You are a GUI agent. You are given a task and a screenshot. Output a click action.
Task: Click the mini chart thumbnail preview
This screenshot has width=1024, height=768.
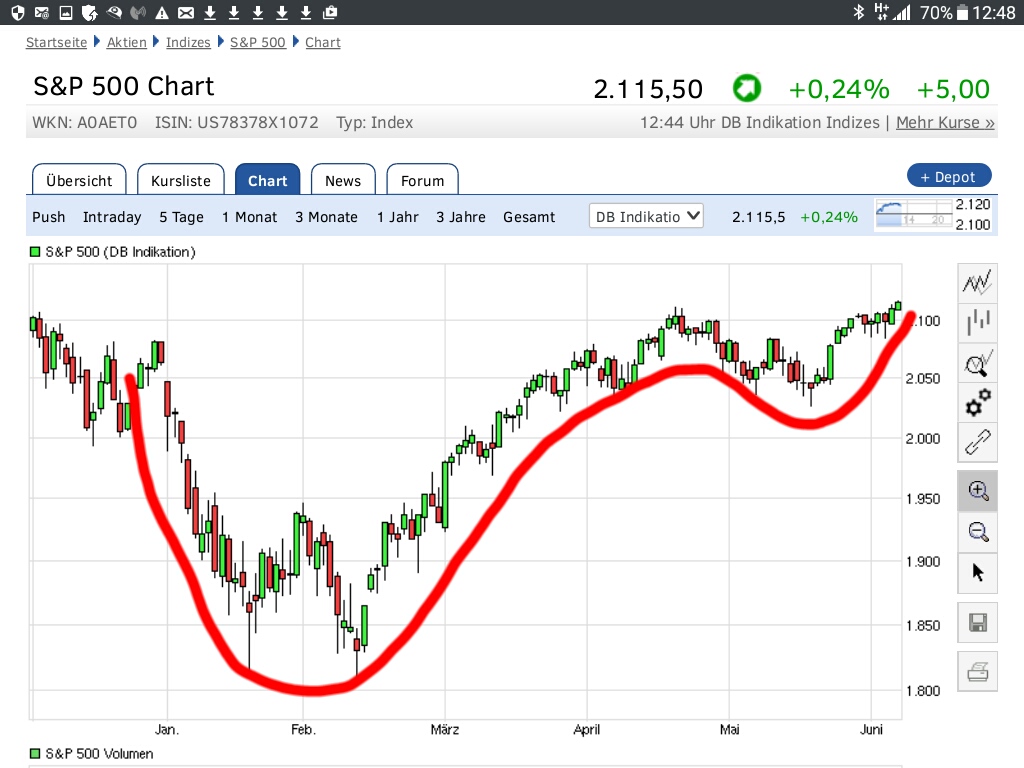tap(909, 215)
